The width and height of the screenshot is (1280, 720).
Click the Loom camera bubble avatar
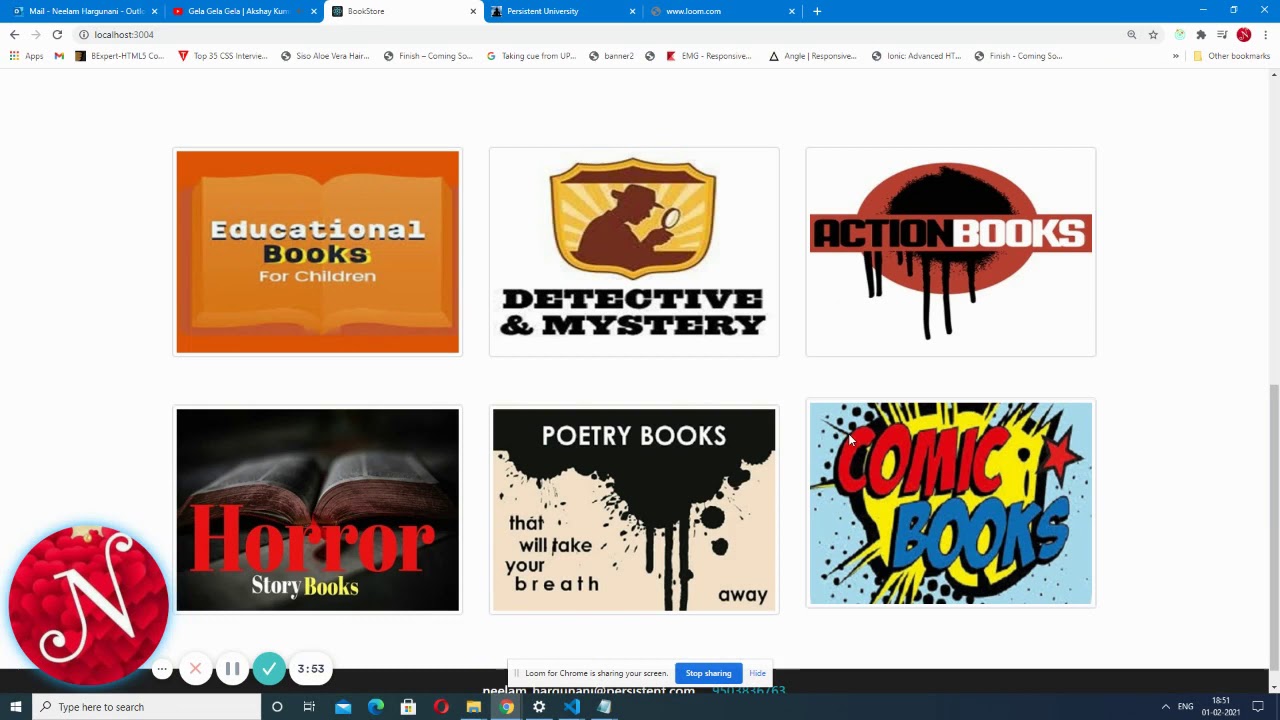88,606
